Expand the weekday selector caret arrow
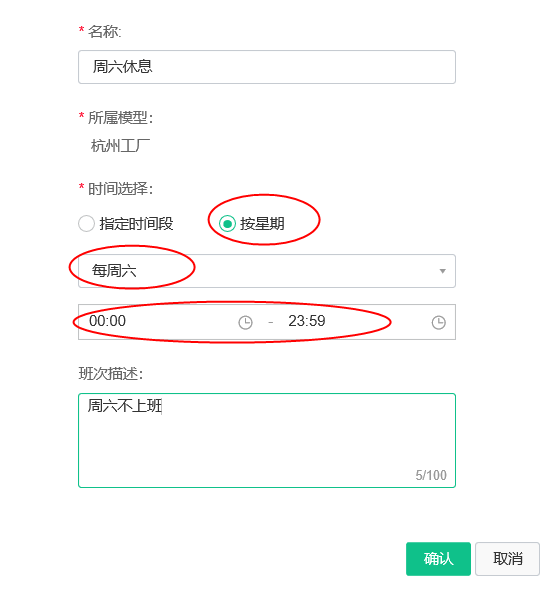The image size is (547, 593). click(443, 271)
